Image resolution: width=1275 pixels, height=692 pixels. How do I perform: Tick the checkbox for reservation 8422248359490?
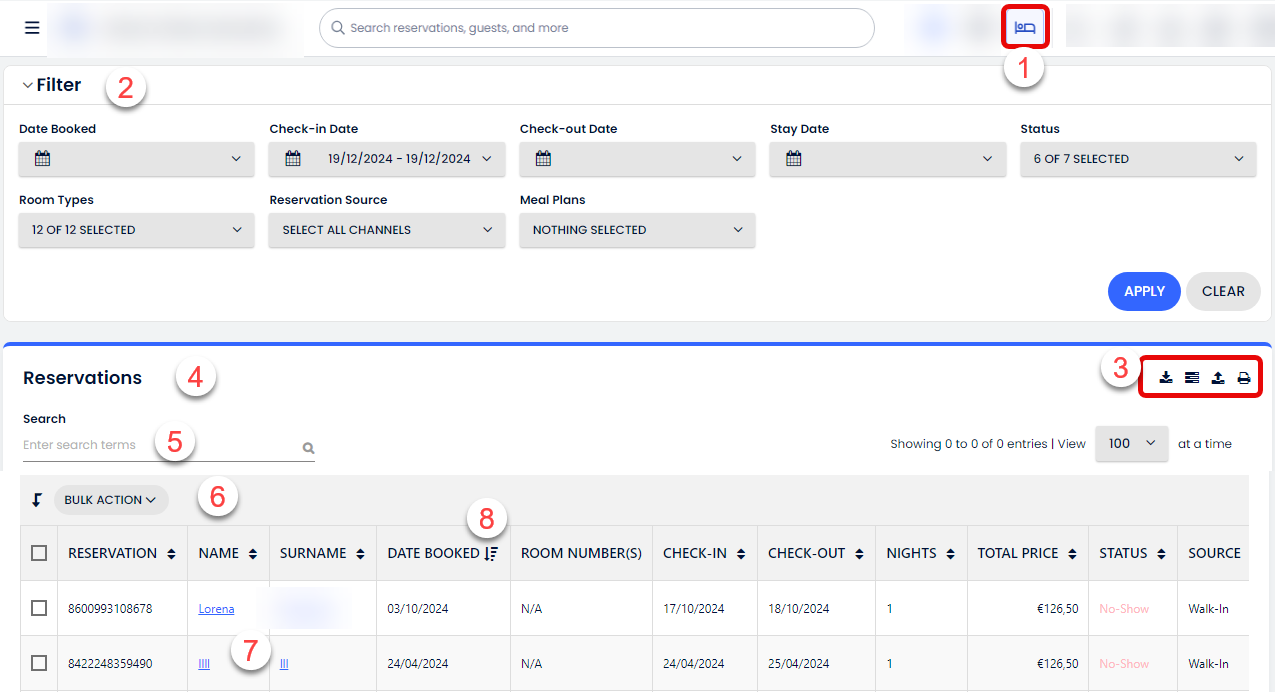[38, 663]
